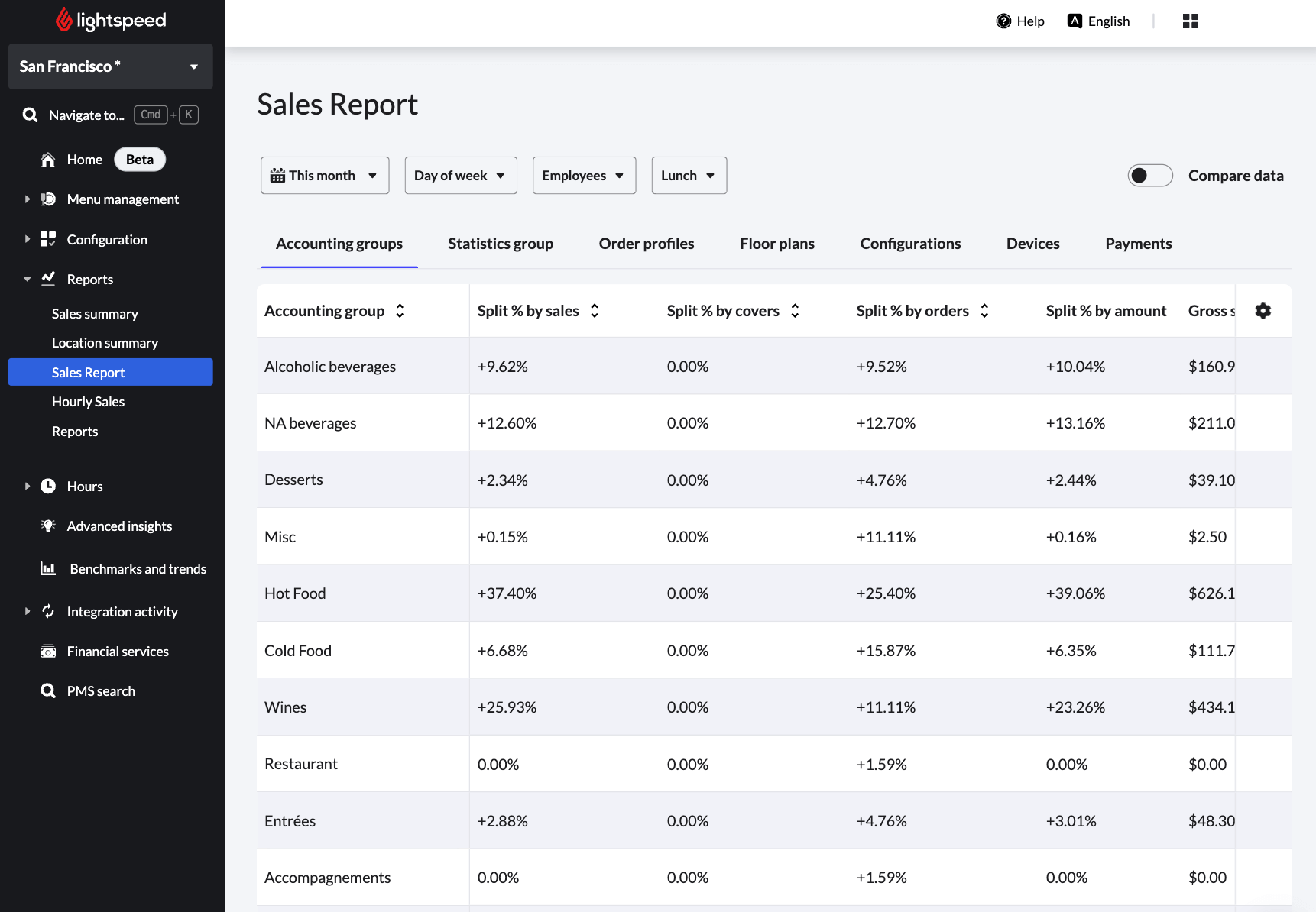The image size is (1316, 912).
Task: Change language from English
Action: tap(1098, 21)
